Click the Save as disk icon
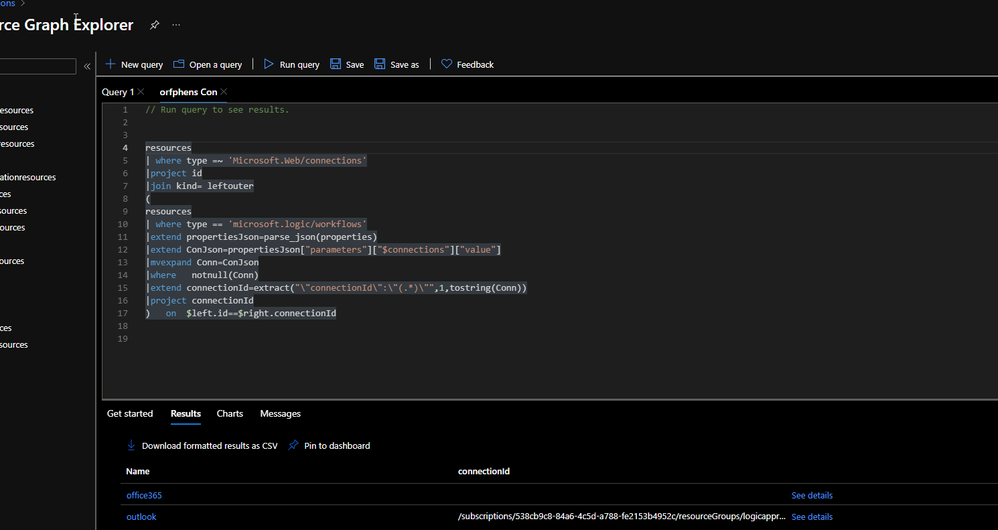 (379, 64)
